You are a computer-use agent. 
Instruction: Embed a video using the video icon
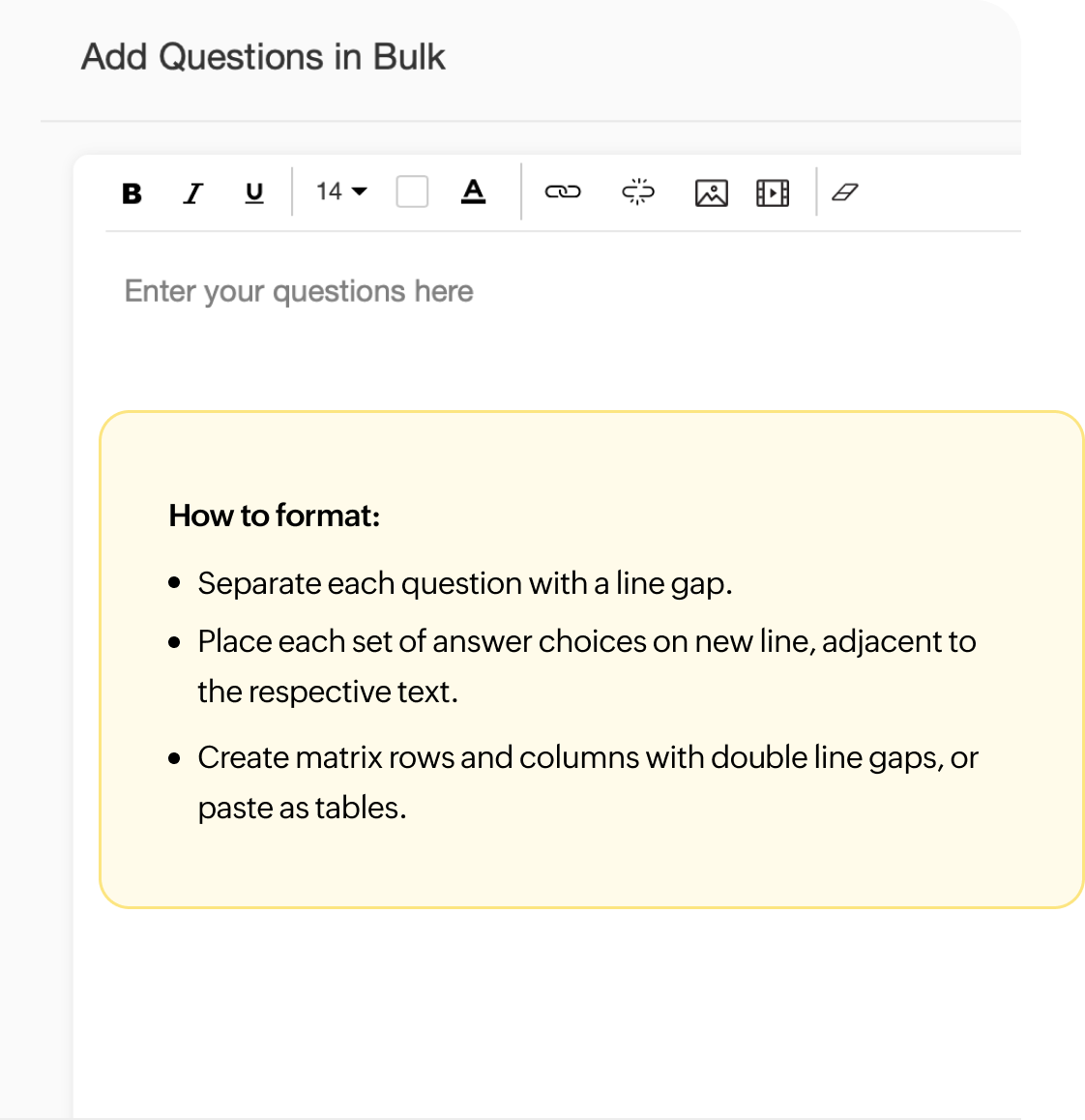coord(772,192)
